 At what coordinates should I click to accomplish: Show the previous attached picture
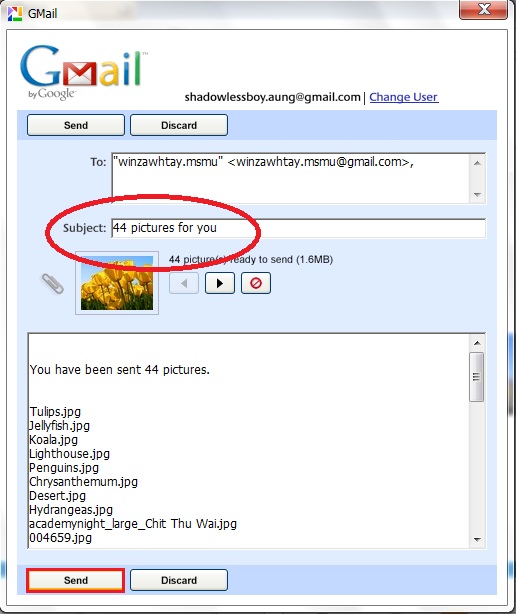point(184,283)
